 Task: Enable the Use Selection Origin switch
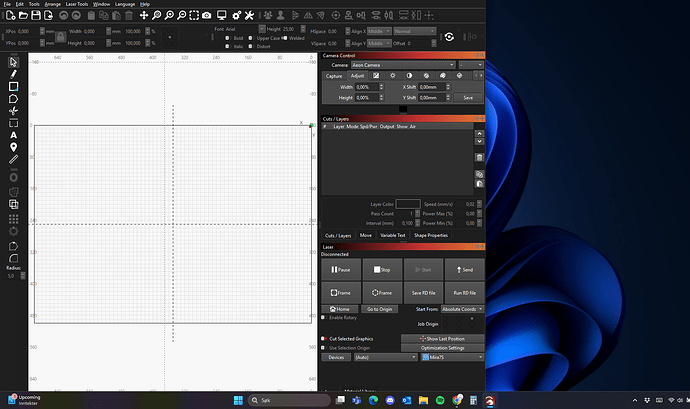(x=323, y=348)
